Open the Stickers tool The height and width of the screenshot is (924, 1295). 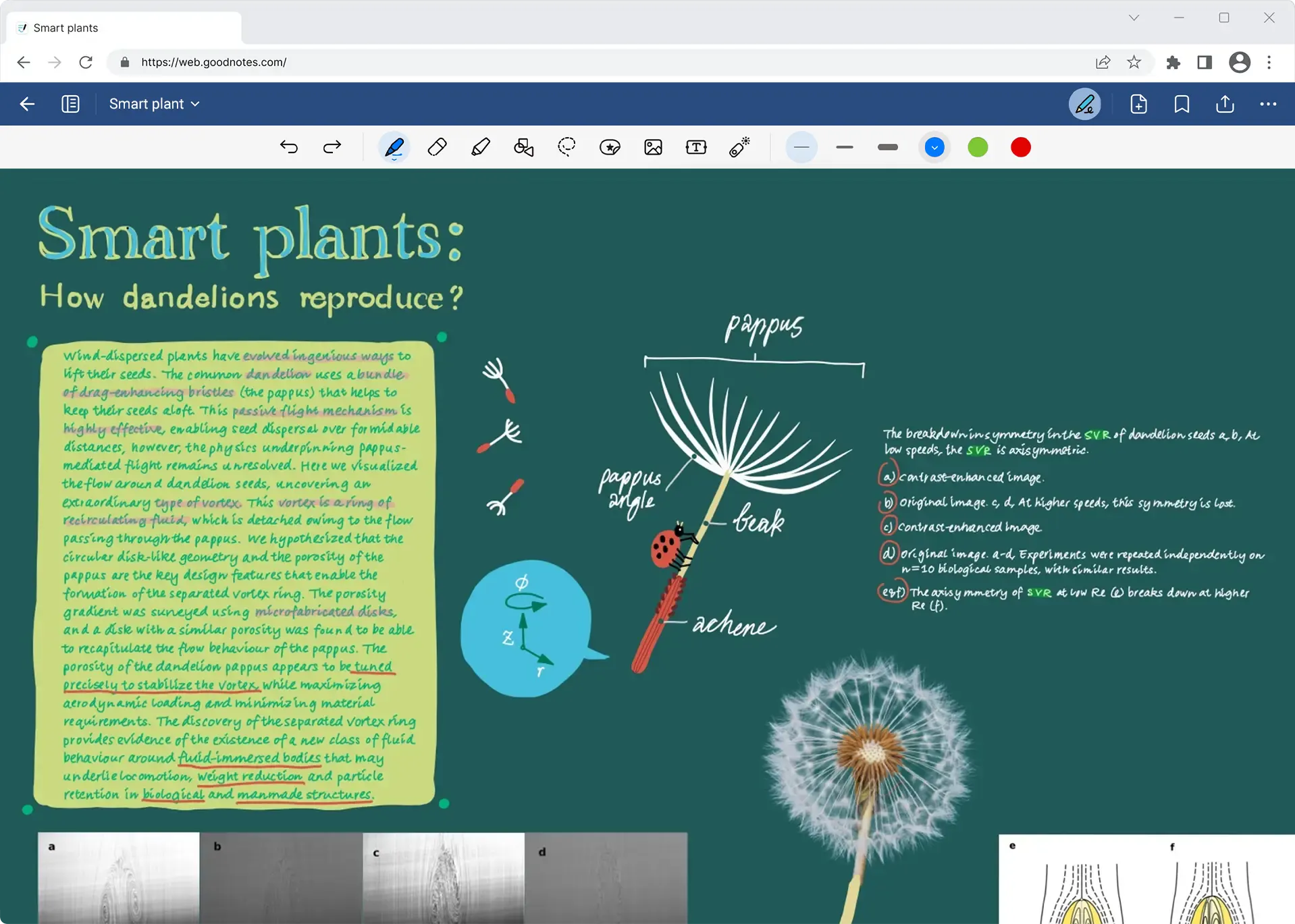click(610, 147)
